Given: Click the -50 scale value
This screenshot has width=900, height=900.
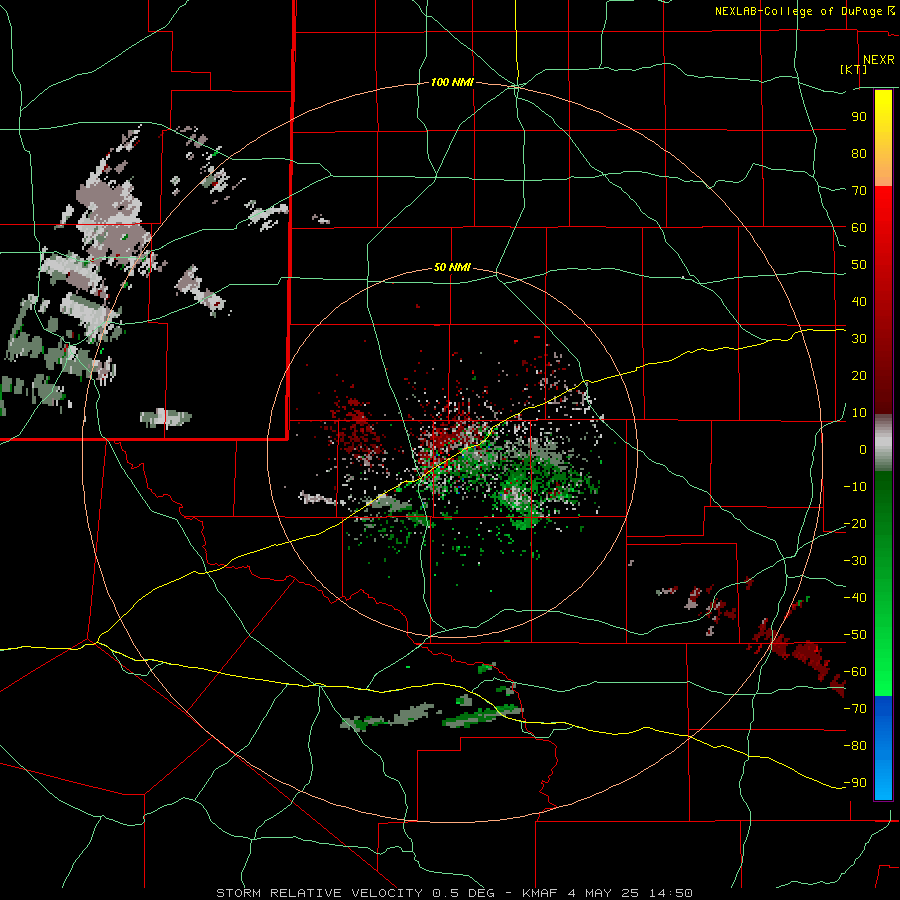Looking at the screenshot, I should (x=855, y=635).
